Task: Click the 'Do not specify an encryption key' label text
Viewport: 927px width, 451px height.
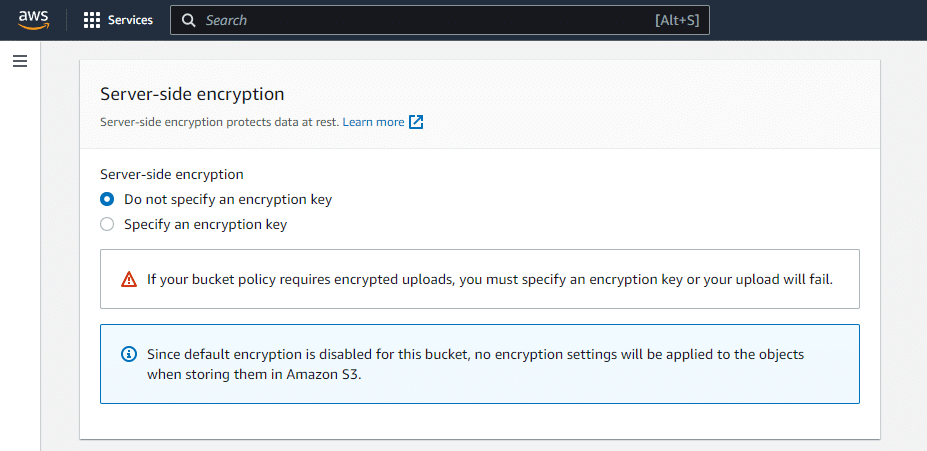Action: point(228,199)
